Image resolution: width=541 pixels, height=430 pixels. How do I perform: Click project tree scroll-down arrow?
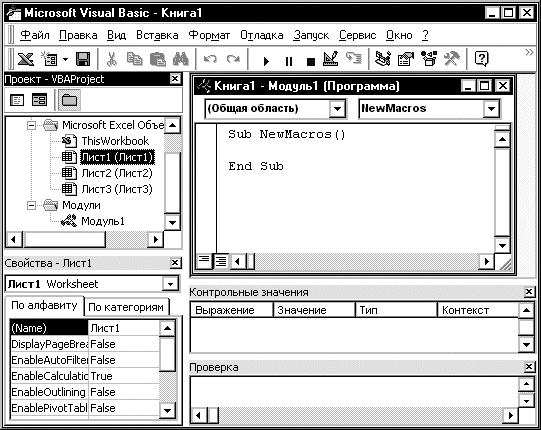(x=172, y=222)
